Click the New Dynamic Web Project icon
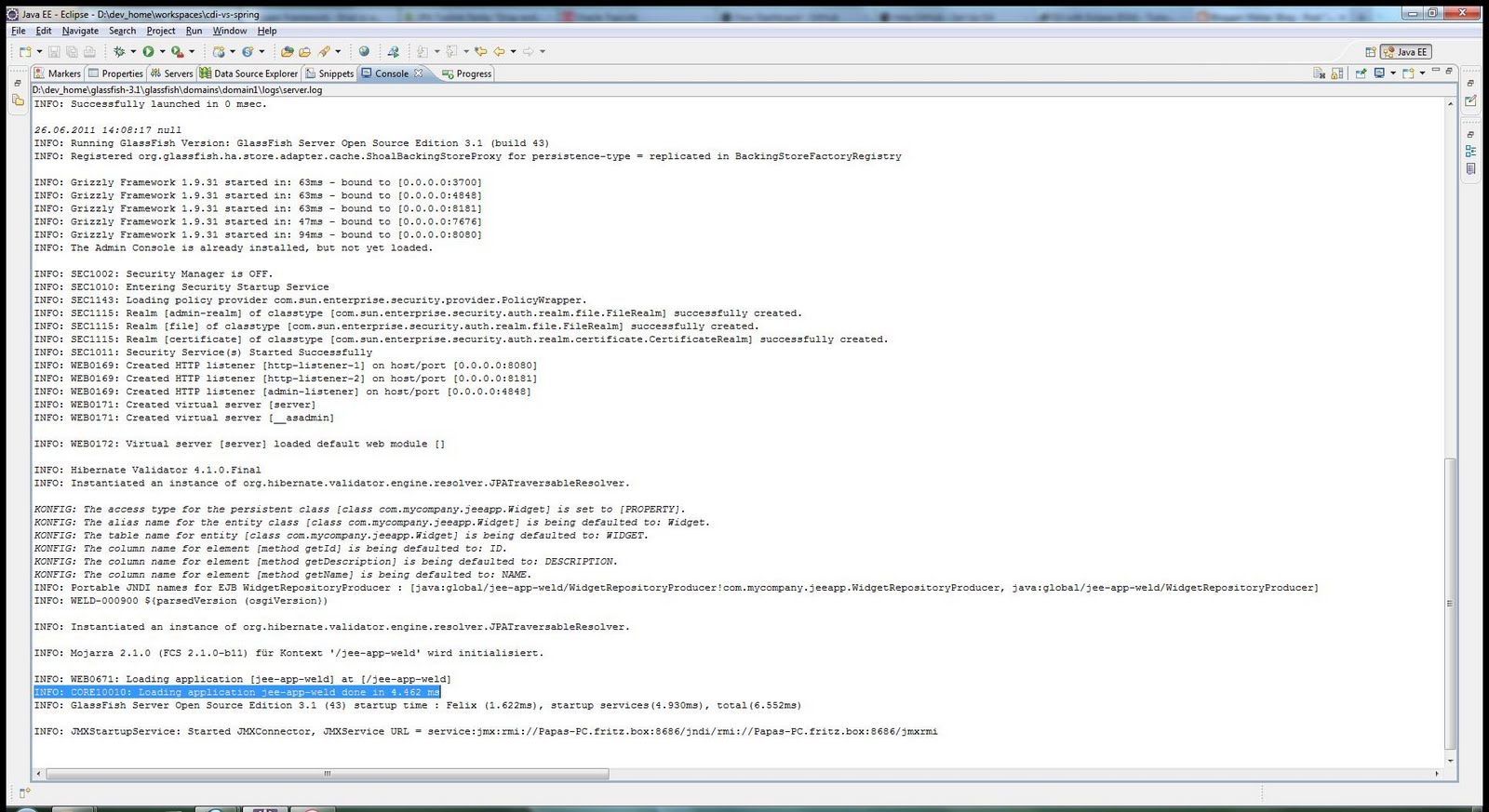The height and width of the screenshot is (812, 1489). point(219,52)
